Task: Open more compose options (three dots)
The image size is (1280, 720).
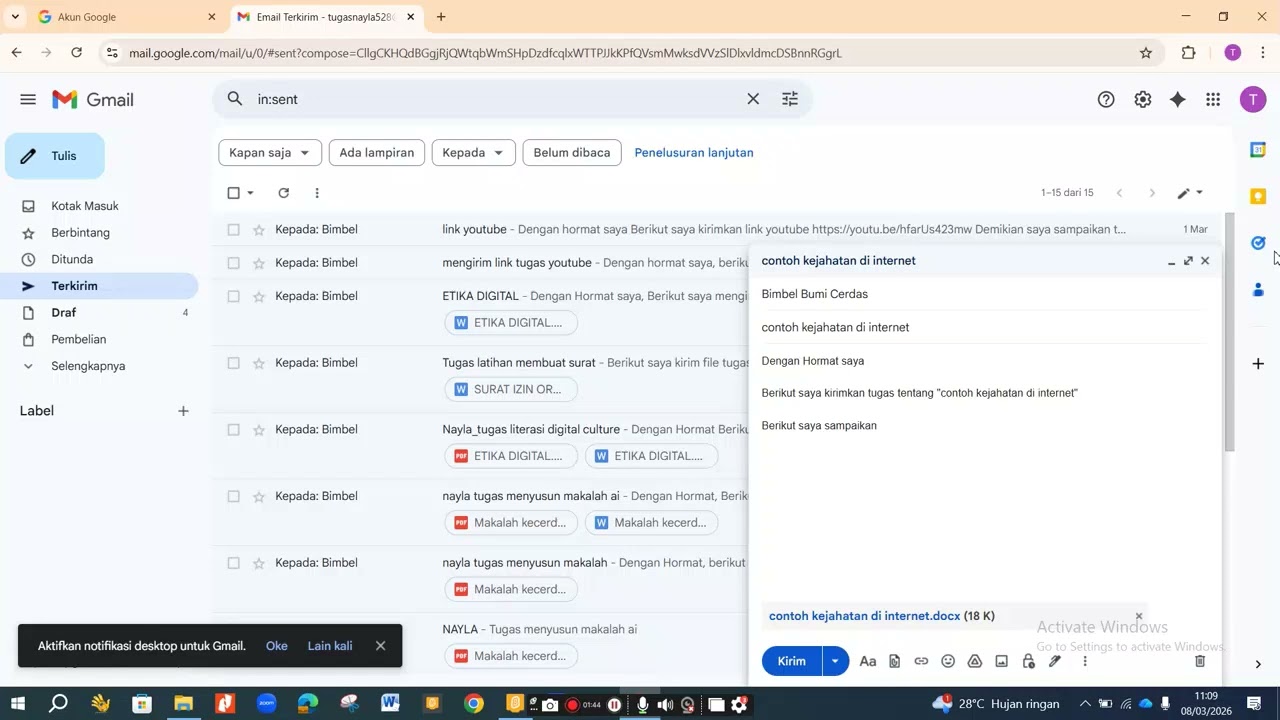Action: (x=1085, y=661)
